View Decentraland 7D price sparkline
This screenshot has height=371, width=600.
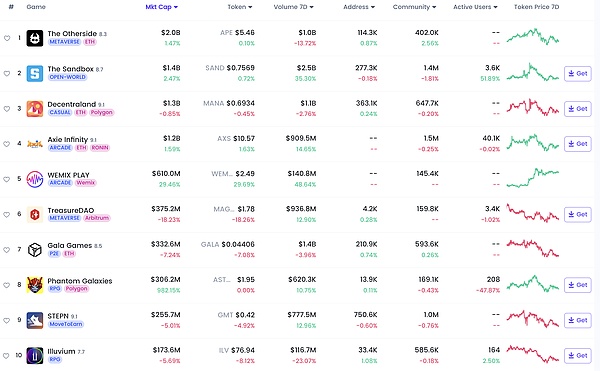click(533, 107)
